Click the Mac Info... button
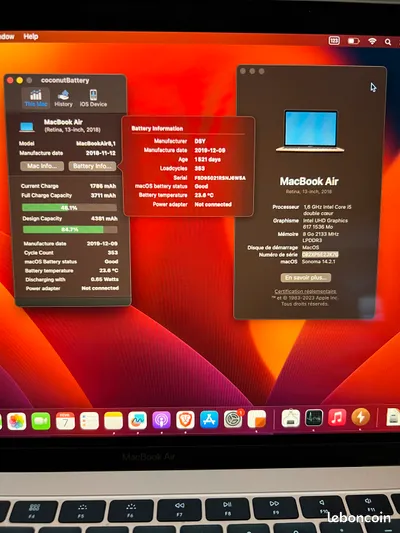This screenshot has width=400, height=533. [42, 166]
